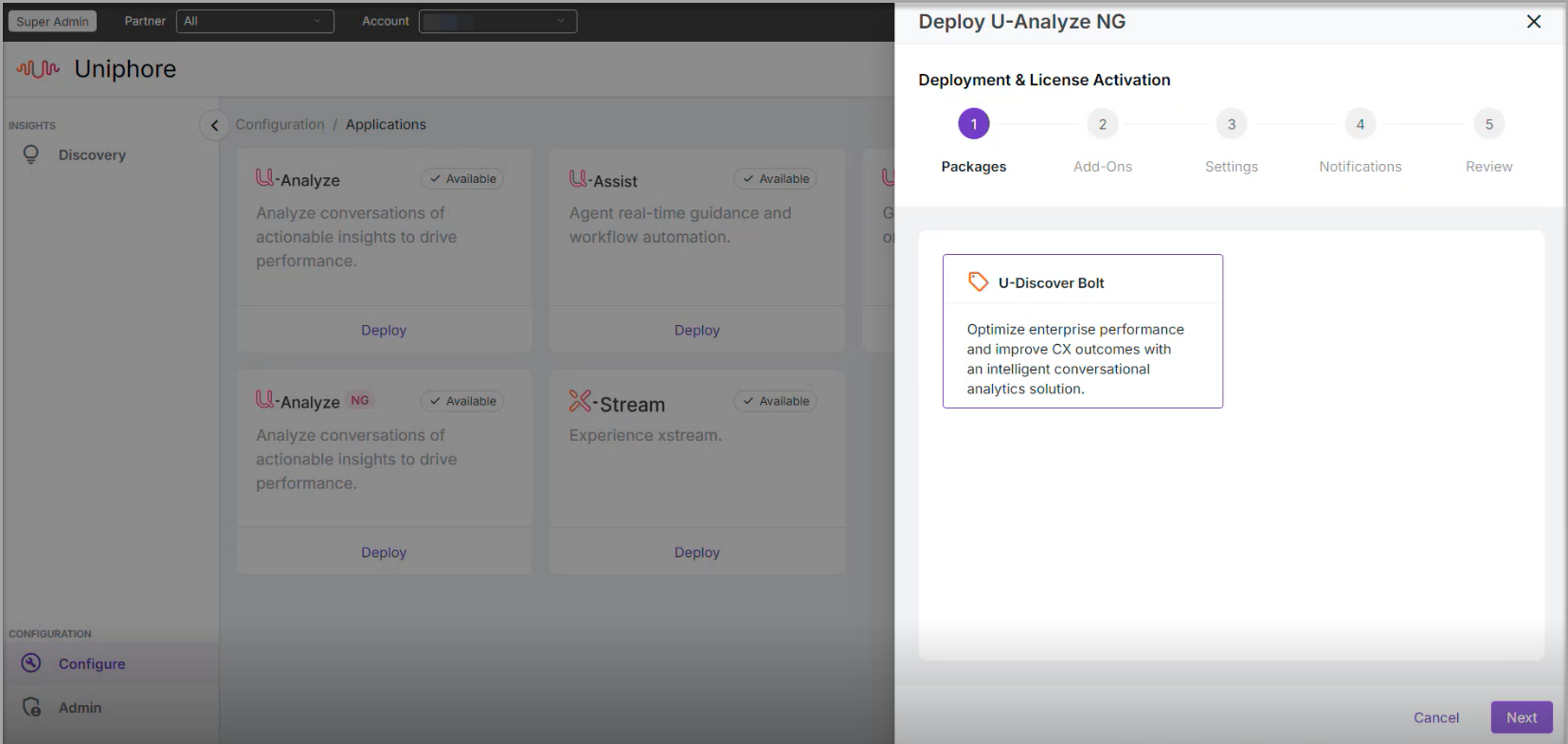Cancel the deployment wizard
Viewport: 1568px width, 744px height.
(1436, 717)
